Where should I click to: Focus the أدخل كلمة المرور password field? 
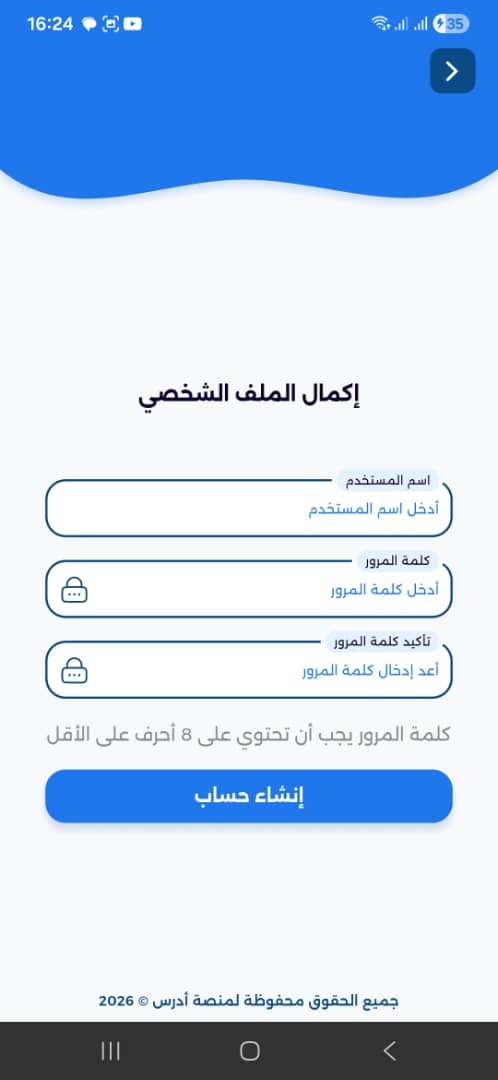pos(249,590)
